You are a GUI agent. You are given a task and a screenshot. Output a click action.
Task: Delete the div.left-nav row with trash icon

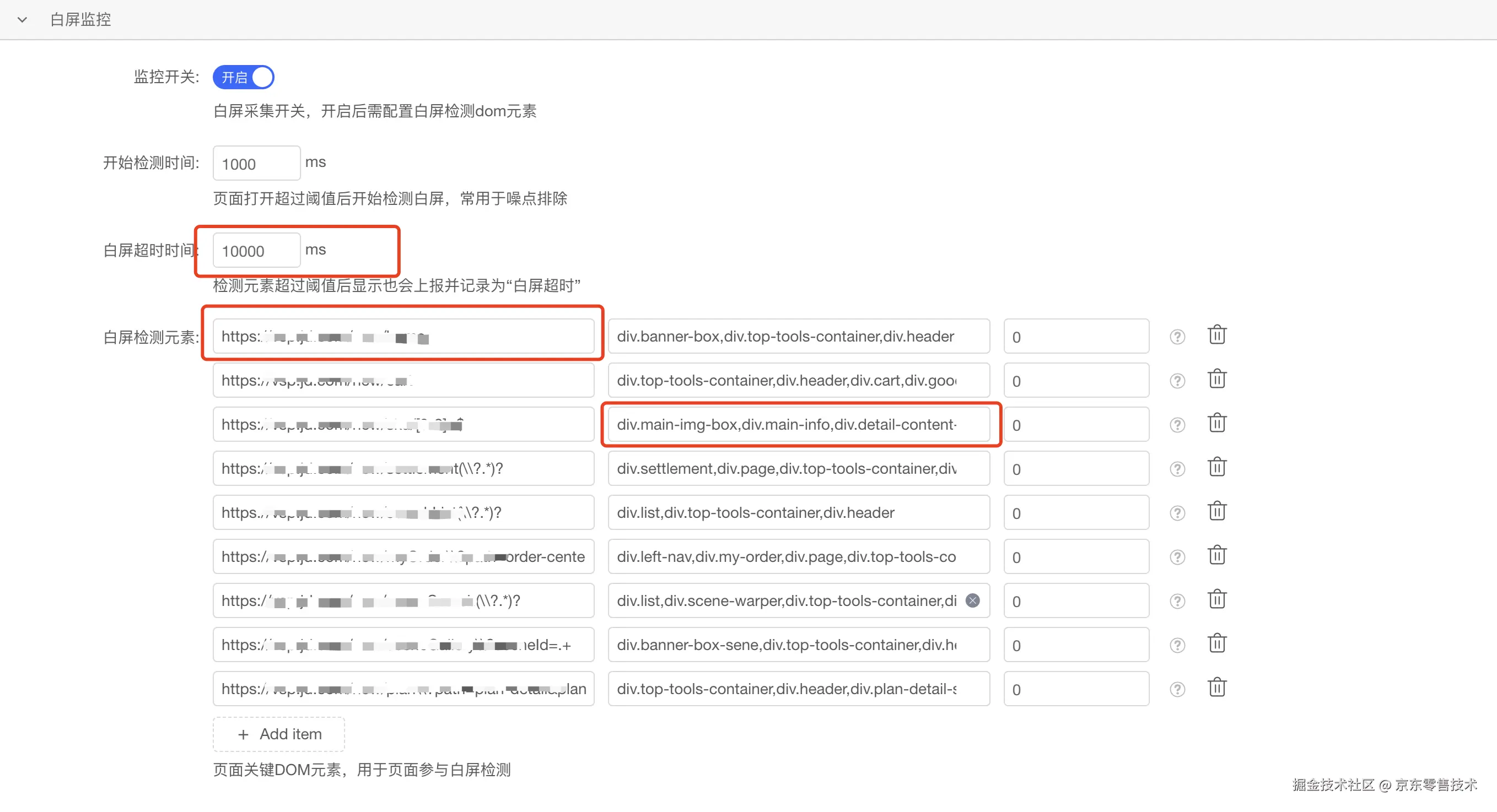1216,556
